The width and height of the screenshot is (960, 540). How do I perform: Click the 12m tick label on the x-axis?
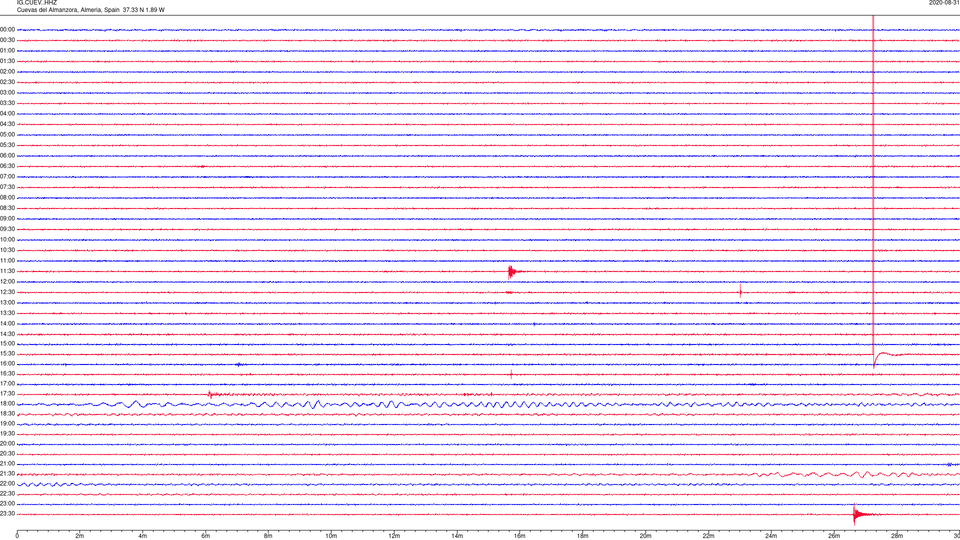coord(394,536)
